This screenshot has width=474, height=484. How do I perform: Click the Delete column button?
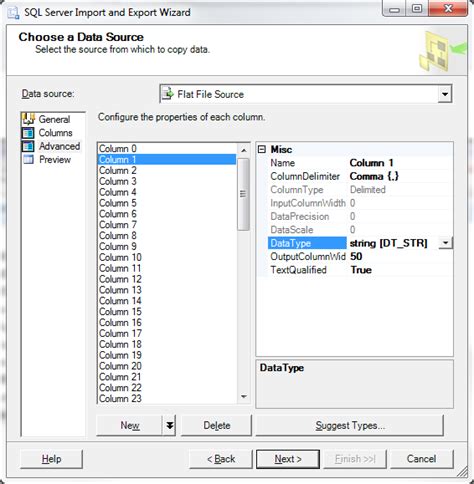pos(217,425)
